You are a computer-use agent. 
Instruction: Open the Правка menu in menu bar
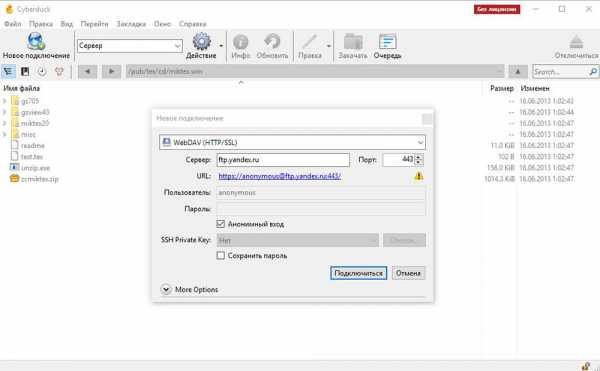coord(41,24)
